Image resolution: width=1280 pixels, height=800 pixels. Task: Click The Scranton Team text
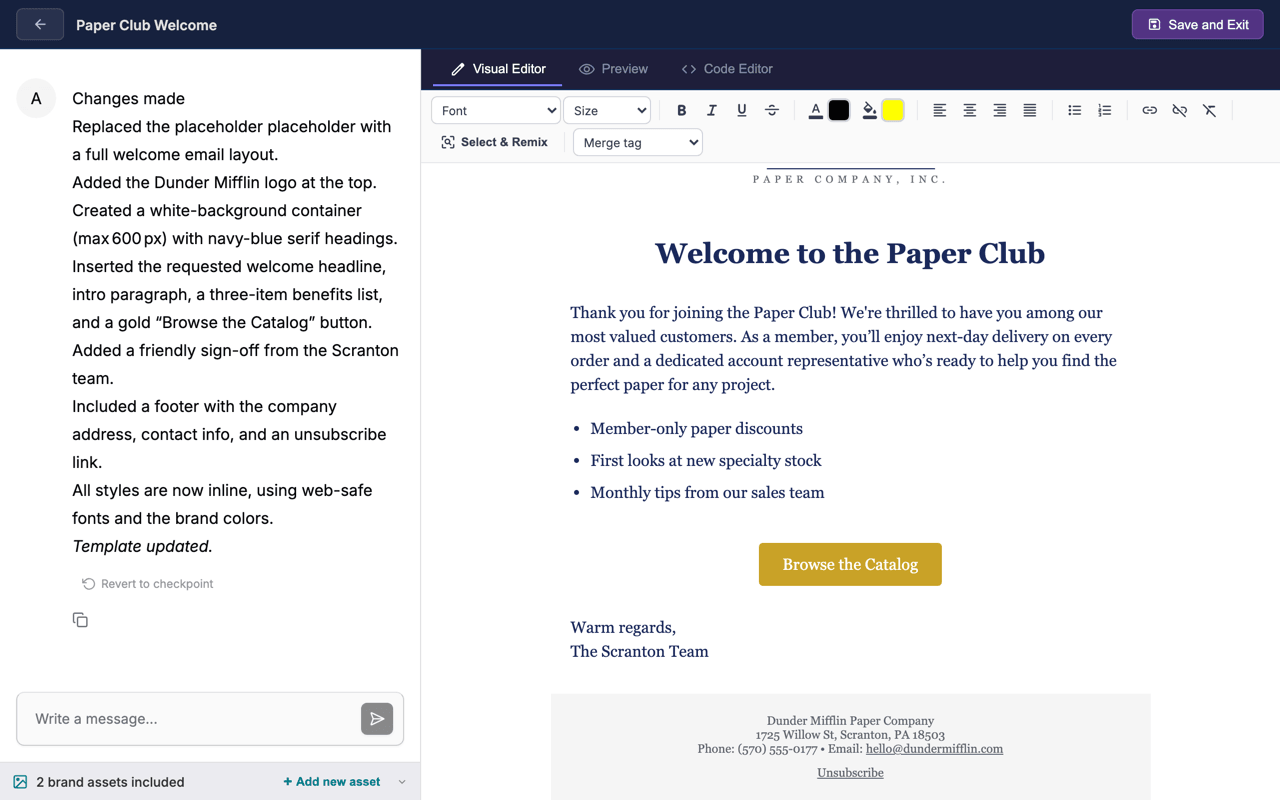[639, 652]
